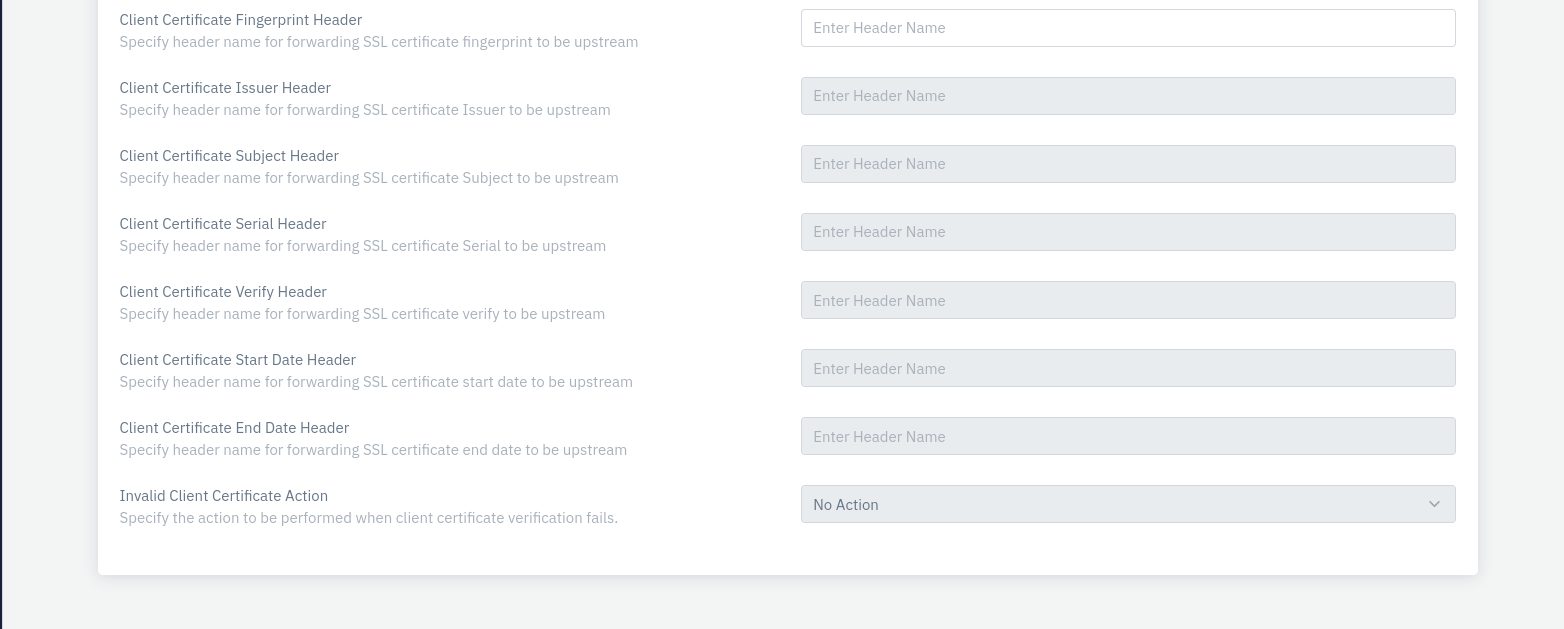
Task: Click the 'Client Certificate Fingerprint Header' label
Action: coord(240,20)
